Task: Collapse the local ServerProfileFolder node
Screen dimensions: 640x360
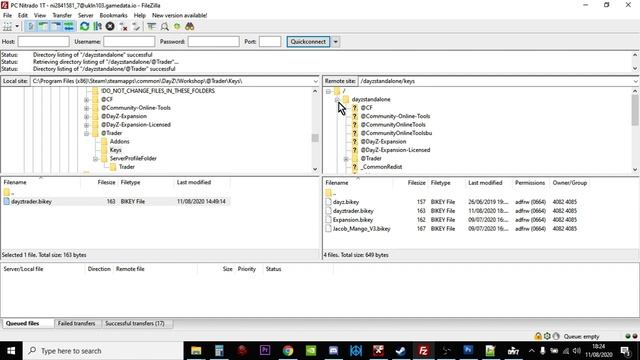Action: click(96, 159)
